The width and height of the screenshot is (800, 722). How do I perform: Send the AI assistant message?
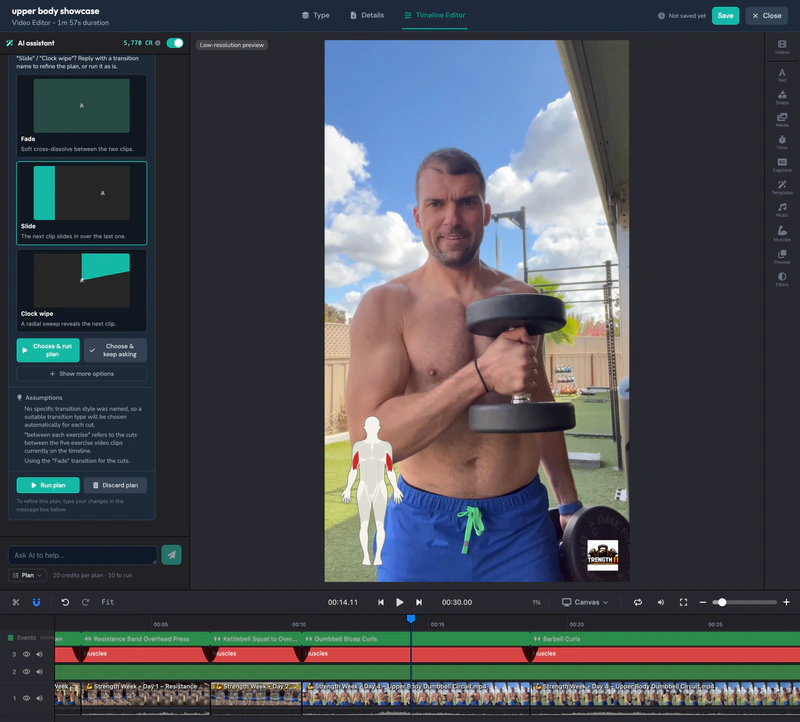point(171,555)
